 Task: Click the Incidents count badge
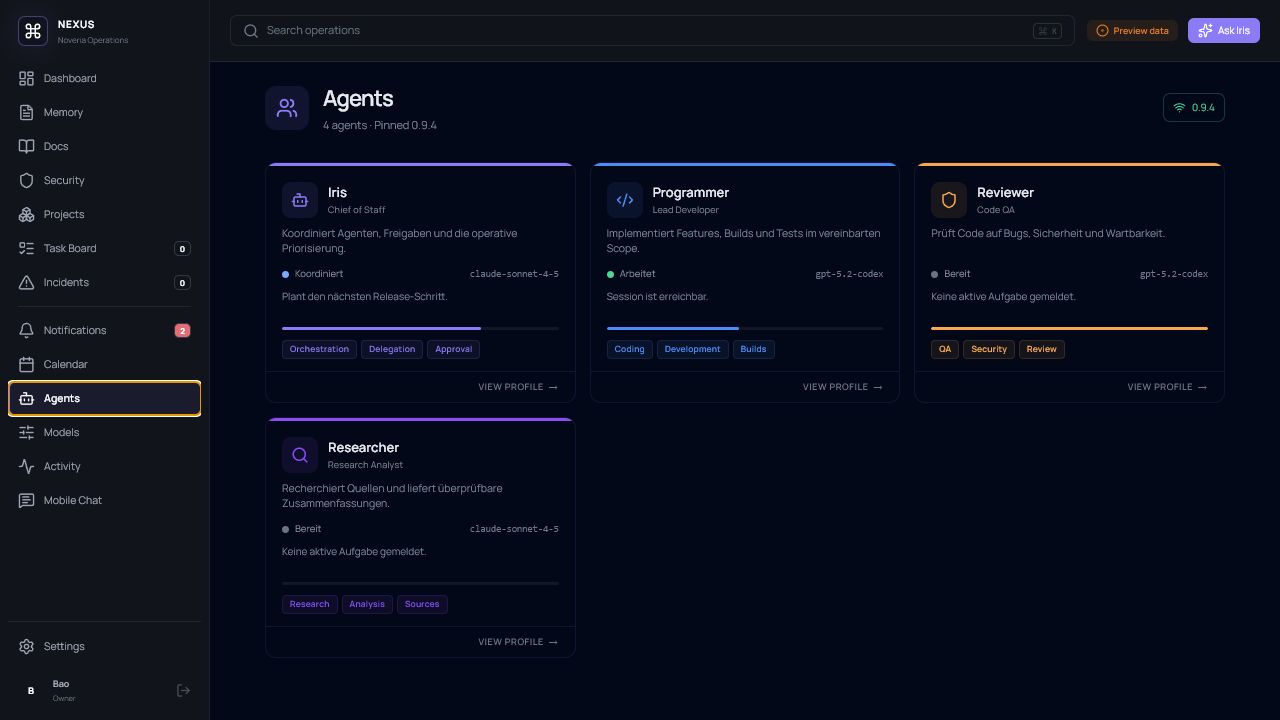pos(182,282)
